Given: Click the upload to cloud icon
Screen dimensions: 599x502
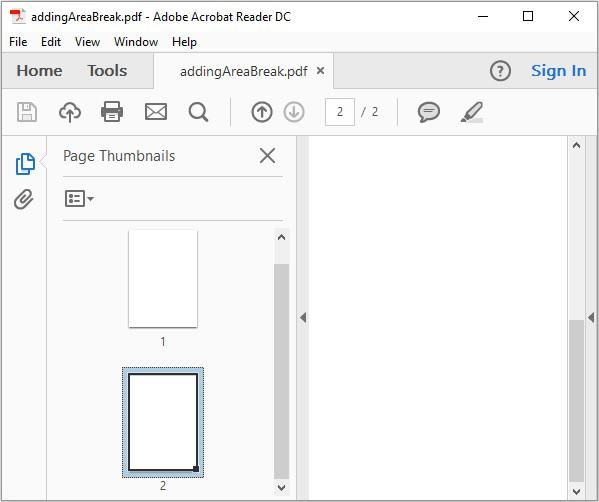Looking at the screenshot, I should [x=70, y=112].
